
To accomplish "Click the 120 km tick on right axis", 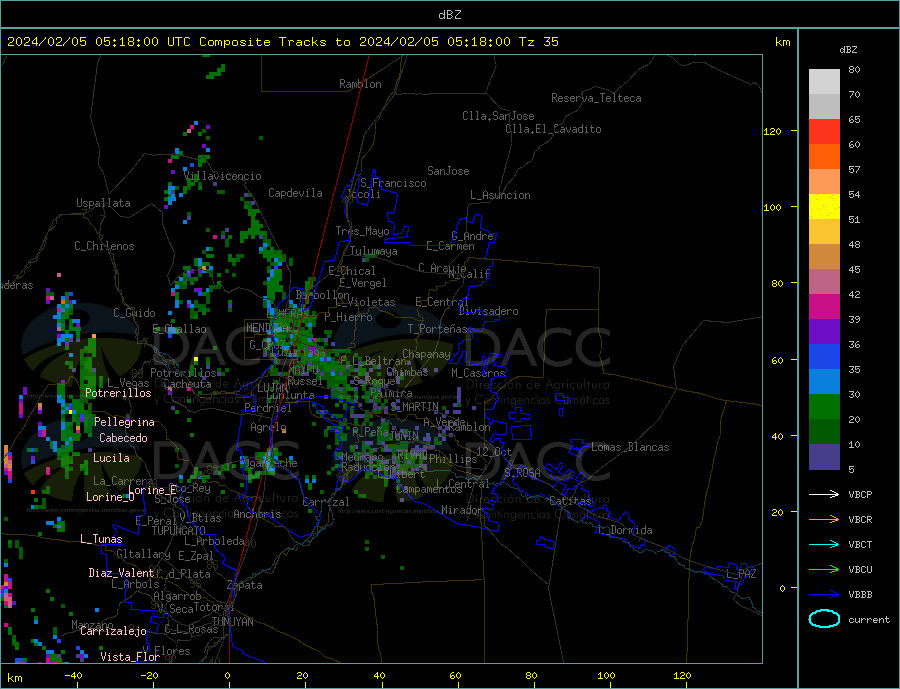I will (x=773, y=131).
